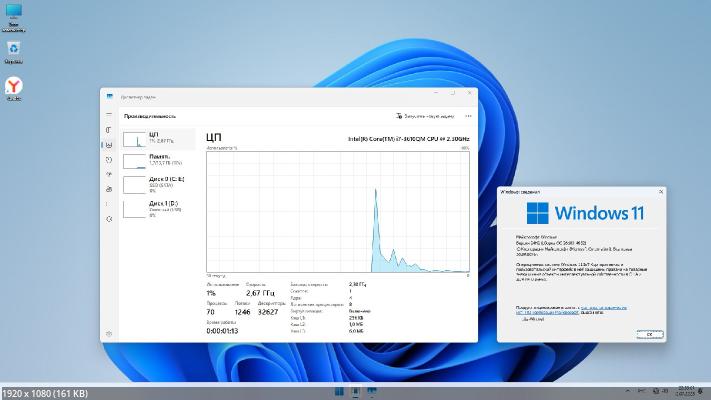Click the CPU utilization graph
Image resolution: width=711 pixels, height=400 pixels.
tap(338, 212)
